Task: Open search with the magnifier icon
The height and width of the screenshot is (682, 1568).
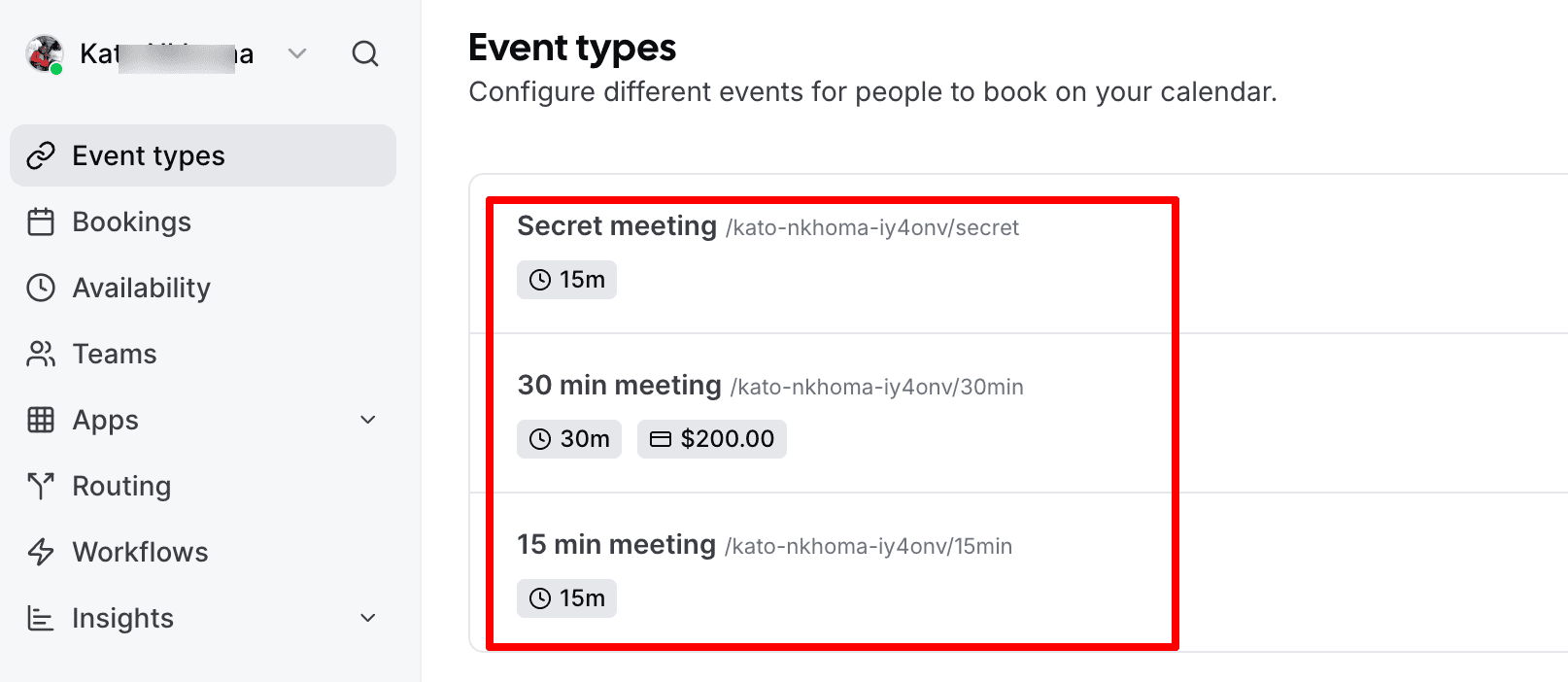Action: (x=366, y=54)
